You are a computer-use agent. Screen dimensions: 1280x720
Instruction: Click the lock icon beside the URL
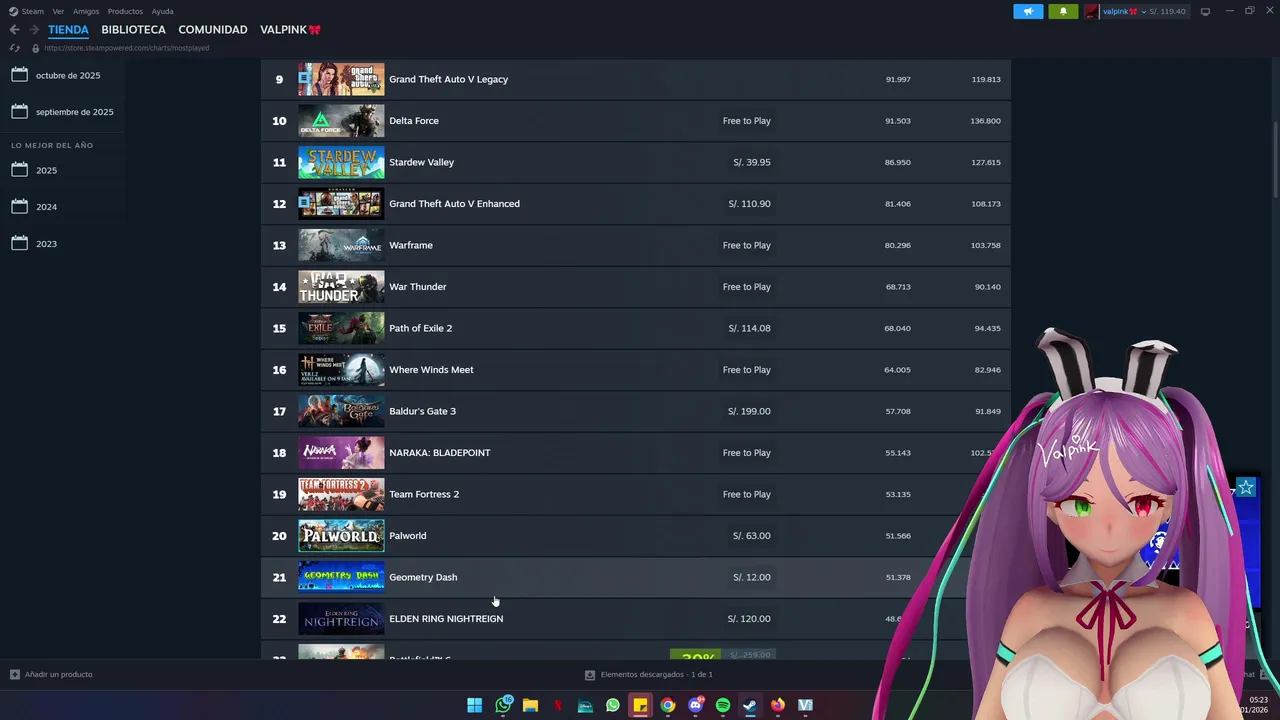(x=35, y=48)
